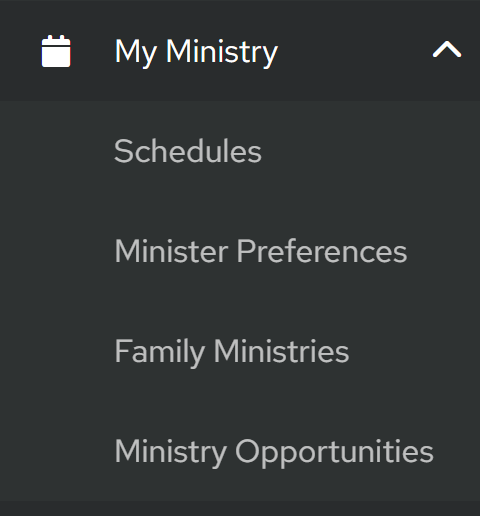
Task: Hide the submenu via the caret arrow
Action: 447,49
